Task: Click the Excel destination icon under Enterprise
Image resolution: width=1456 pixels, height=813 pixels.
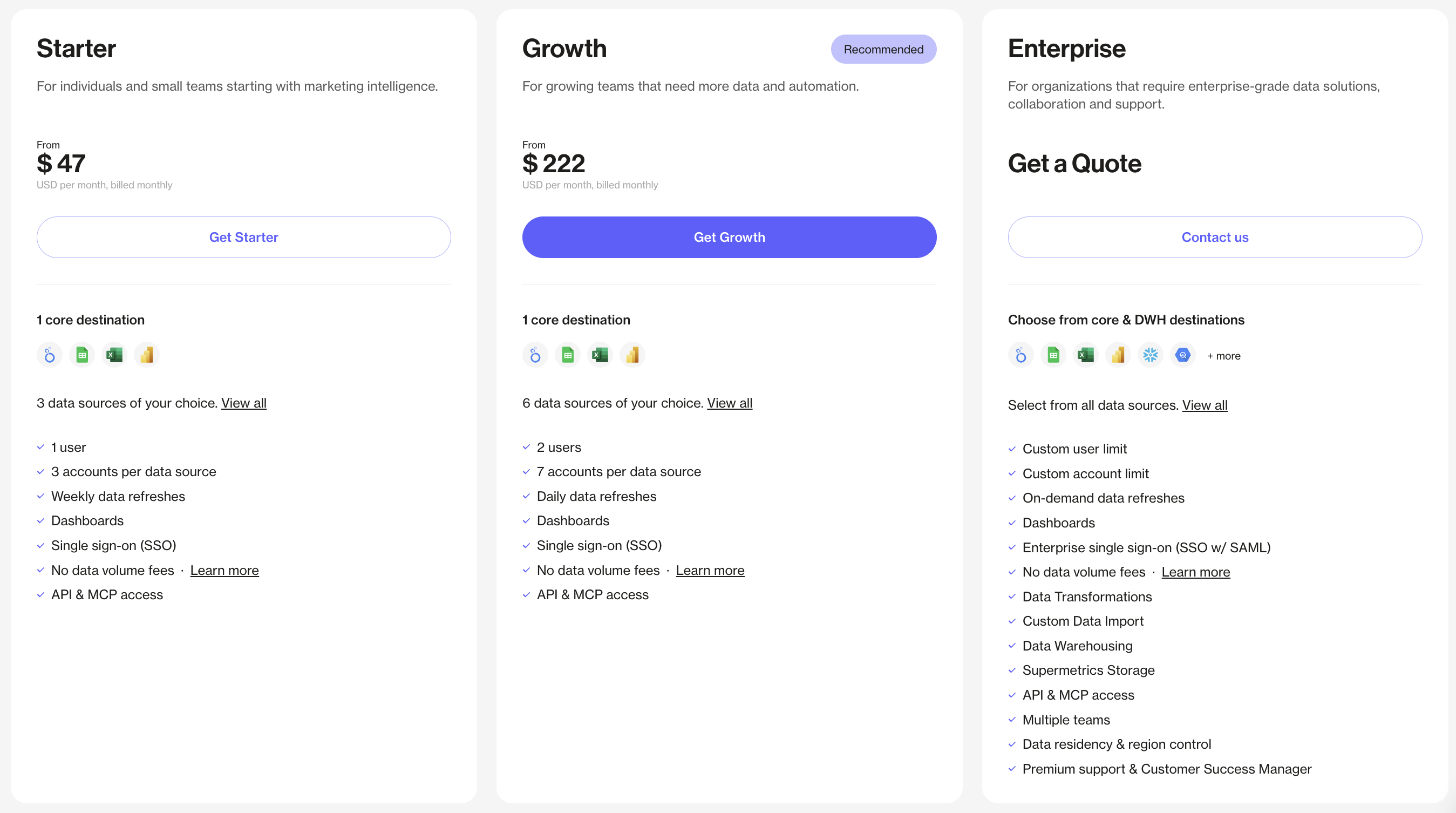Action: click(x=1086, y=355)
